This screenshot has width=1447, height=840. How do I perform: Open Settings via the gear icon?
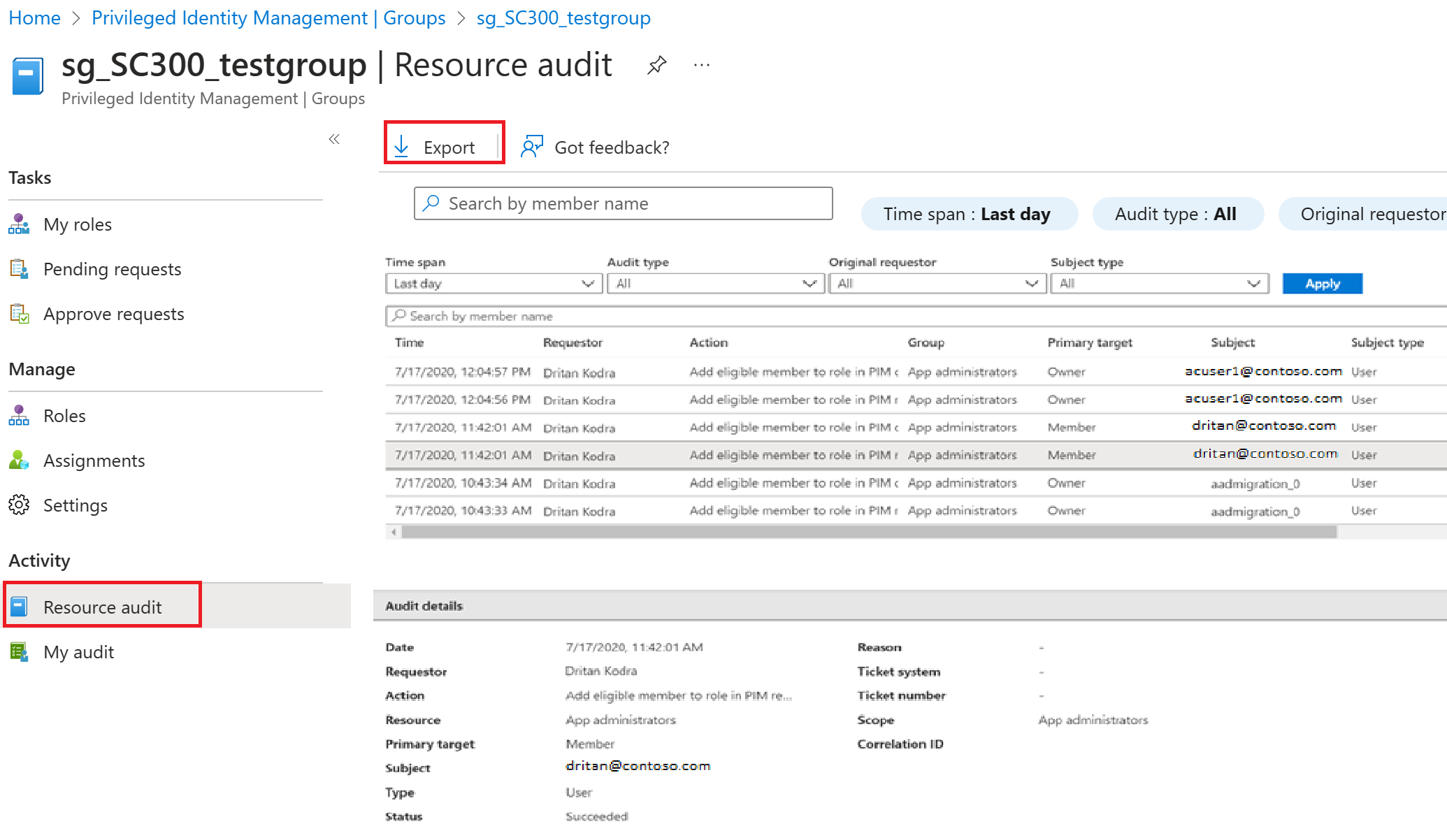(19, 505)
